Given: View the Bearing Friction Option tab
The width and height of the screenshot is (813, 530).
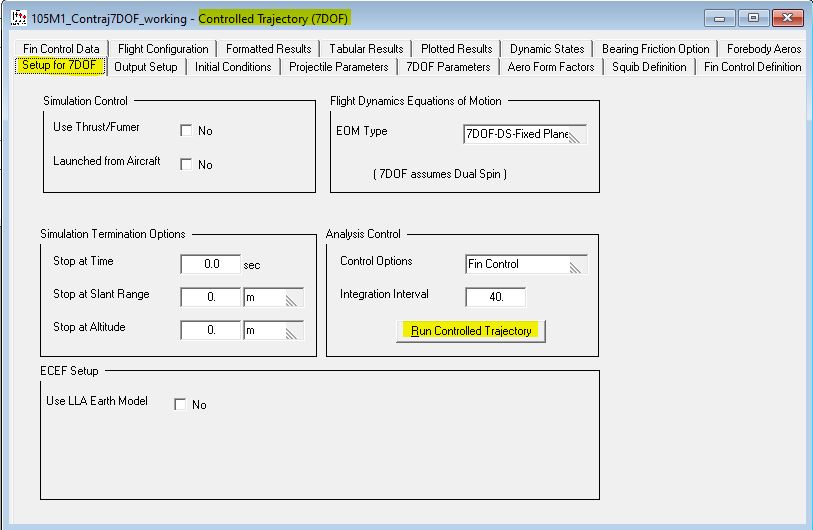Looking at the screenshot, I should pyautogui.click(x=655, y=48).
